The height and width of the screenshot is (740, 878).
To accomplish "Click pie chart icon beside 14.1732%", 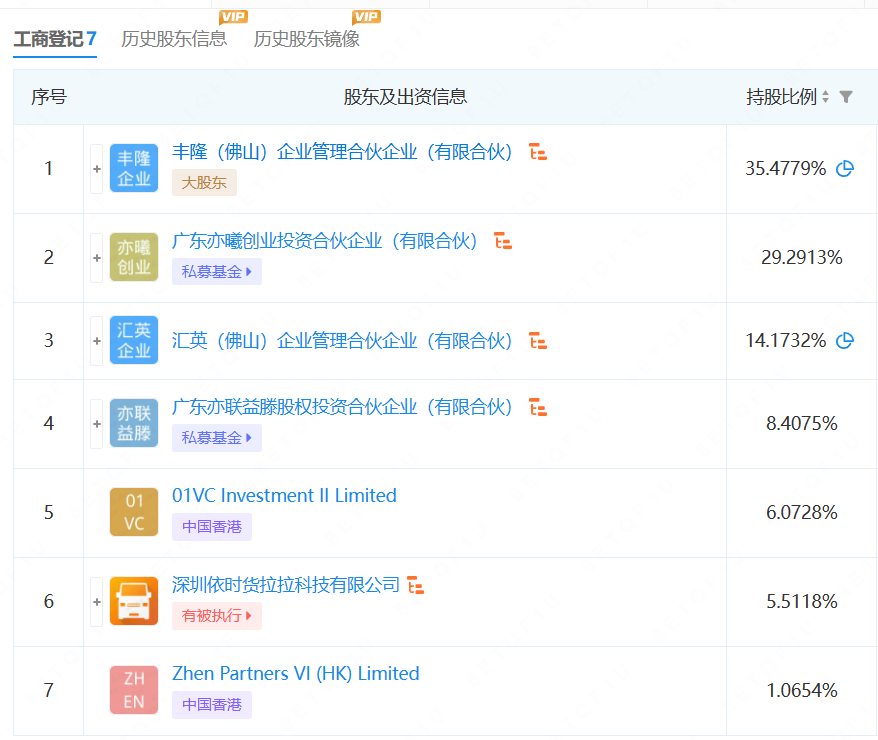I will pos(845,340).
